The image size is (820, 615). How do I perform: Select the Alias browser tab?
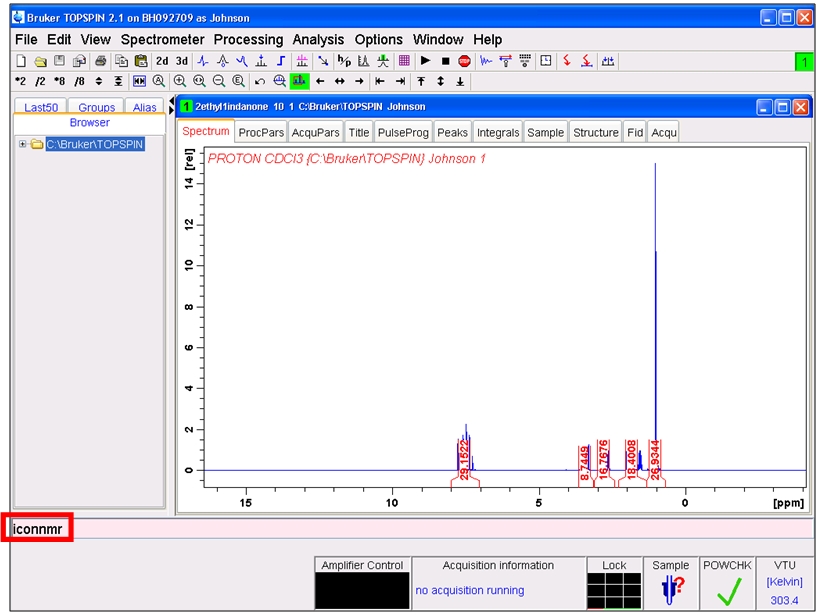click(144, 107)
